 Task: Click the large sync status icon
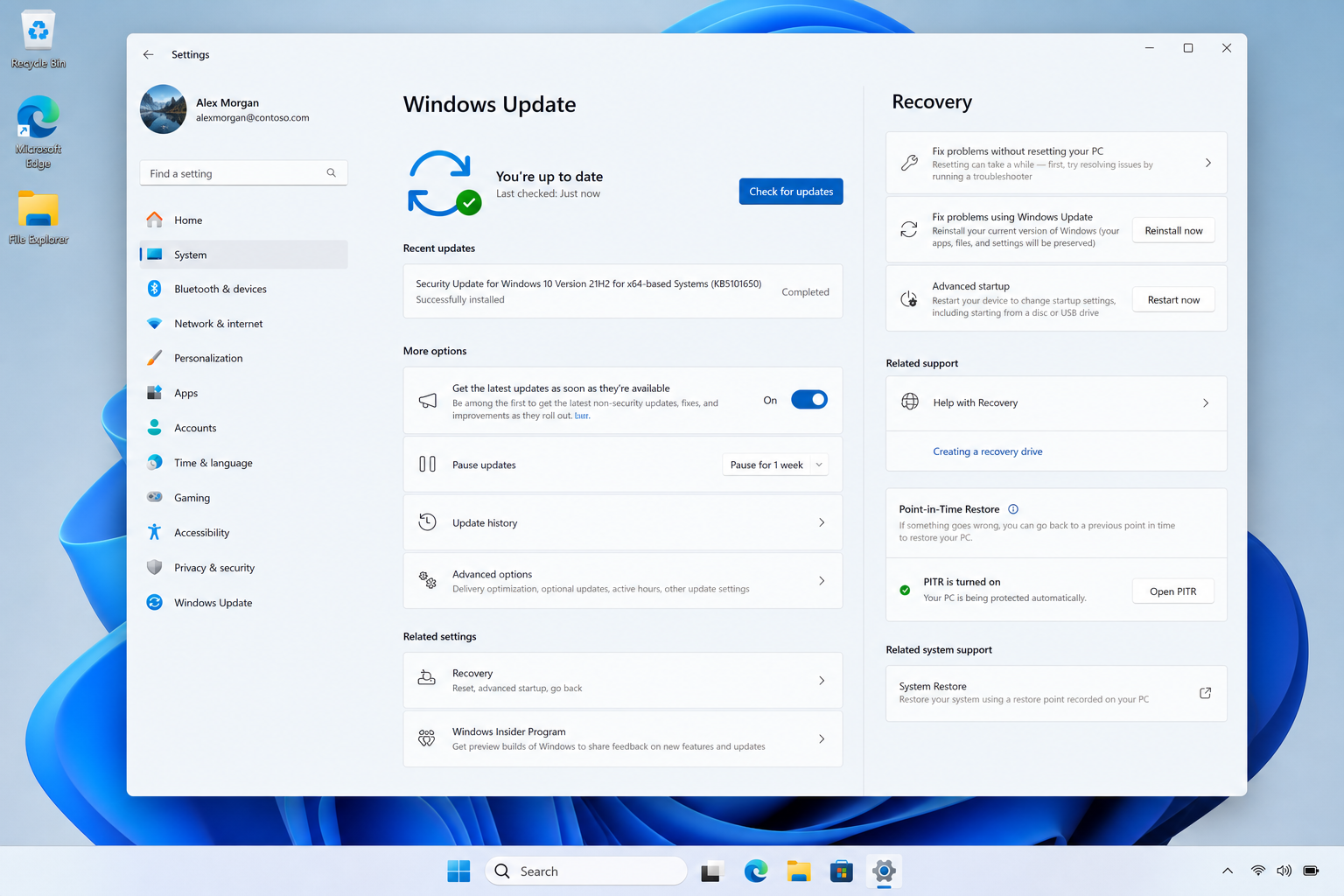click(444, 184)
